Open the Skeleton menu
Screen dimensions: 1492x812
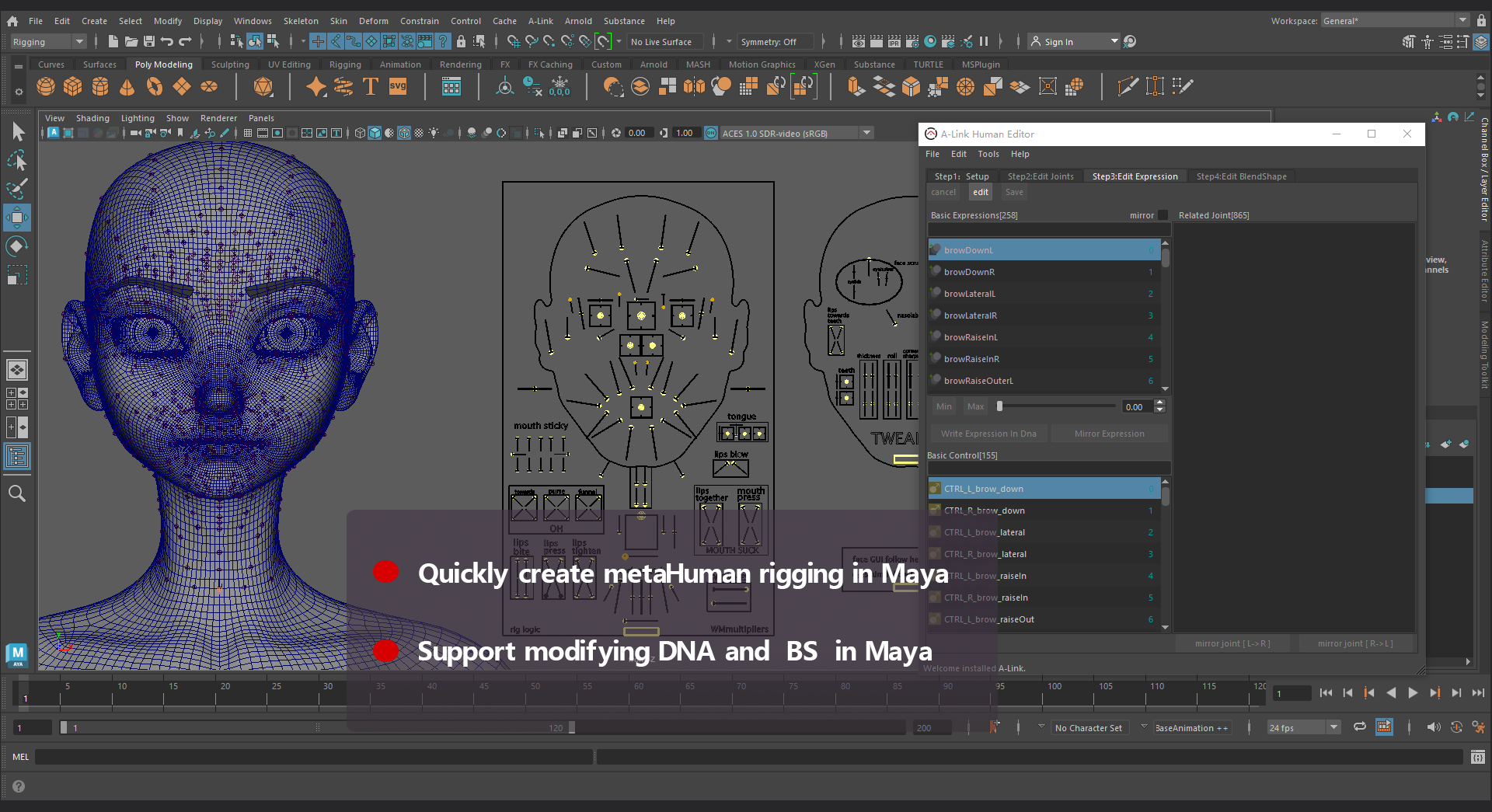point(300,21)
